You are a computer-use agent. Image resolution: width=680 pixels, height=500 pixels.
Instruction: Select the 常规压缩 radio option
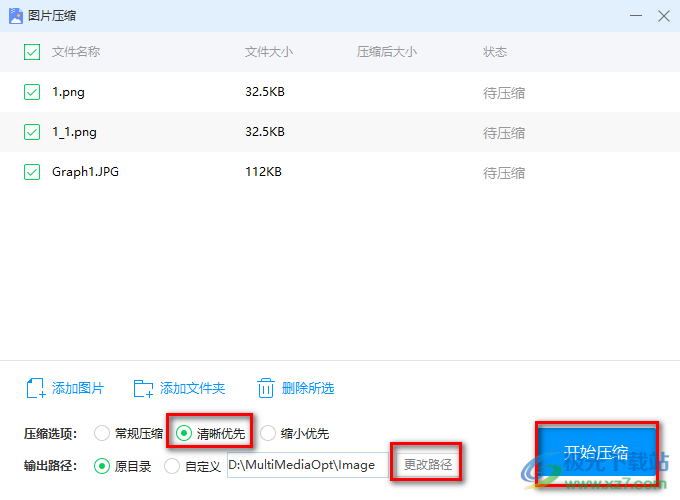pyautogui.click(x=102, y=433)
